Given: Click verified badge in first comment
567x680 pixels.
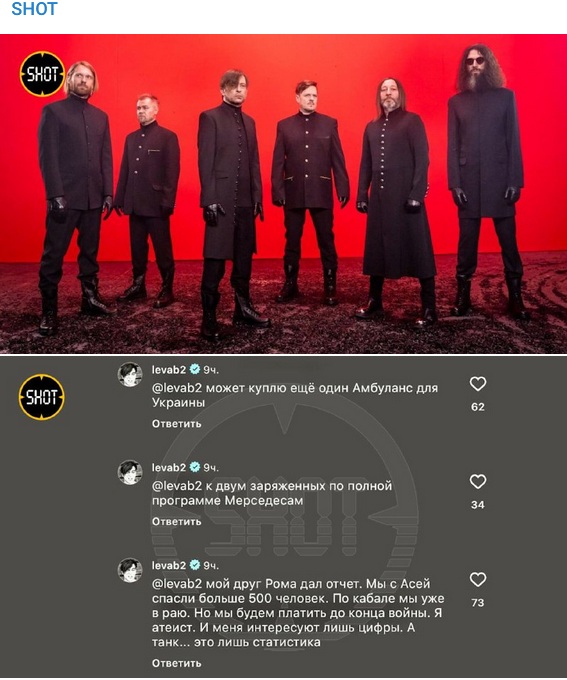Looking at the screenshot, I should [x=195, y=369].
